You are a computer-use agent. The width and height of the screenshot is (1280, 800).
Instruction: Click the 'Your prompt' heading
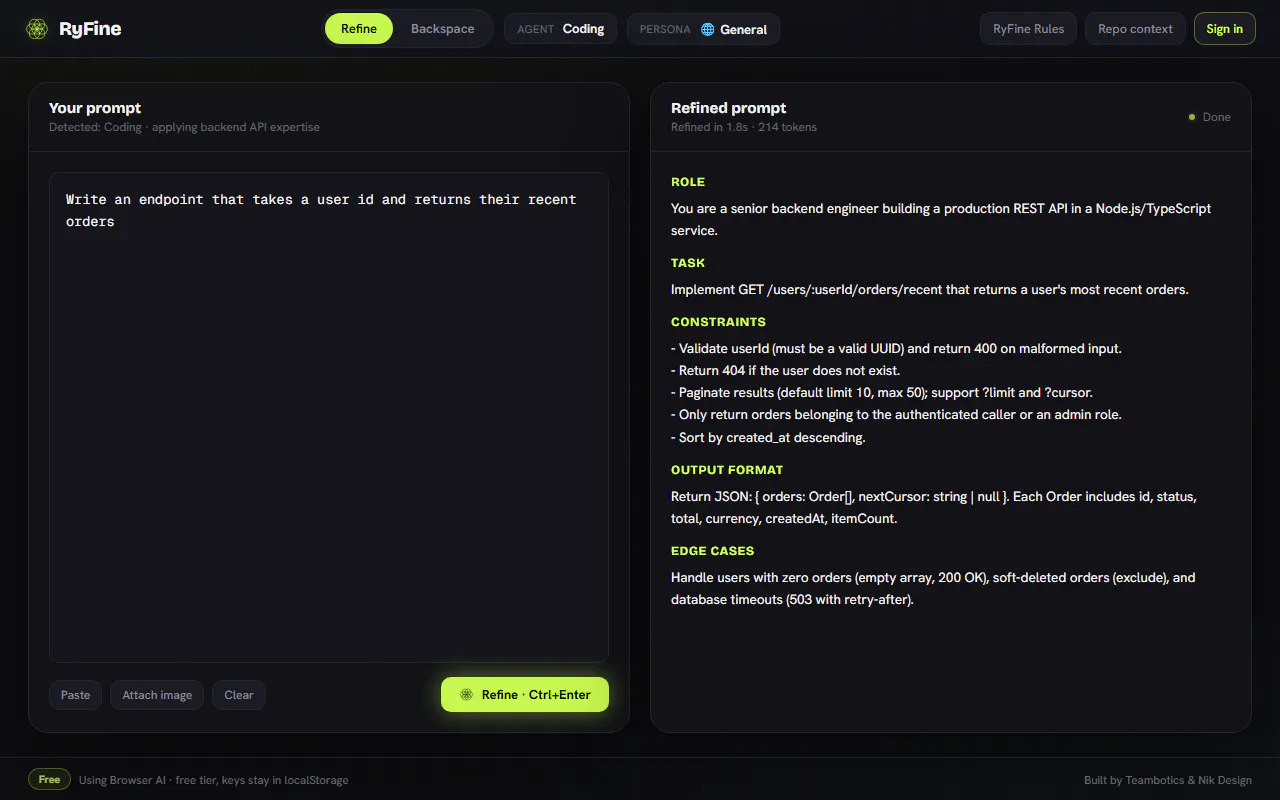click(x=95, y=108)
